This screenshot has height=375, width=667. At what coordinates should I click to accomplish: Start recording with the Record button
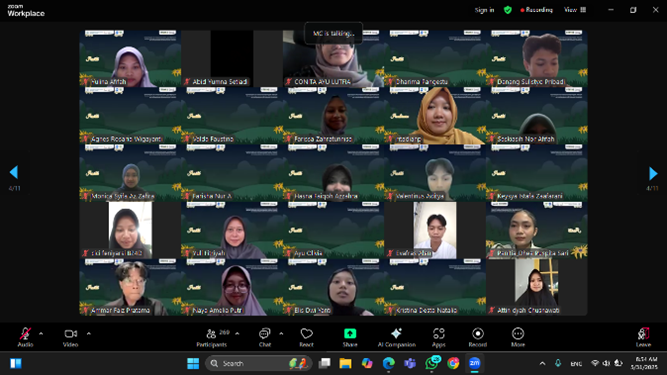(x=478, y=337)
